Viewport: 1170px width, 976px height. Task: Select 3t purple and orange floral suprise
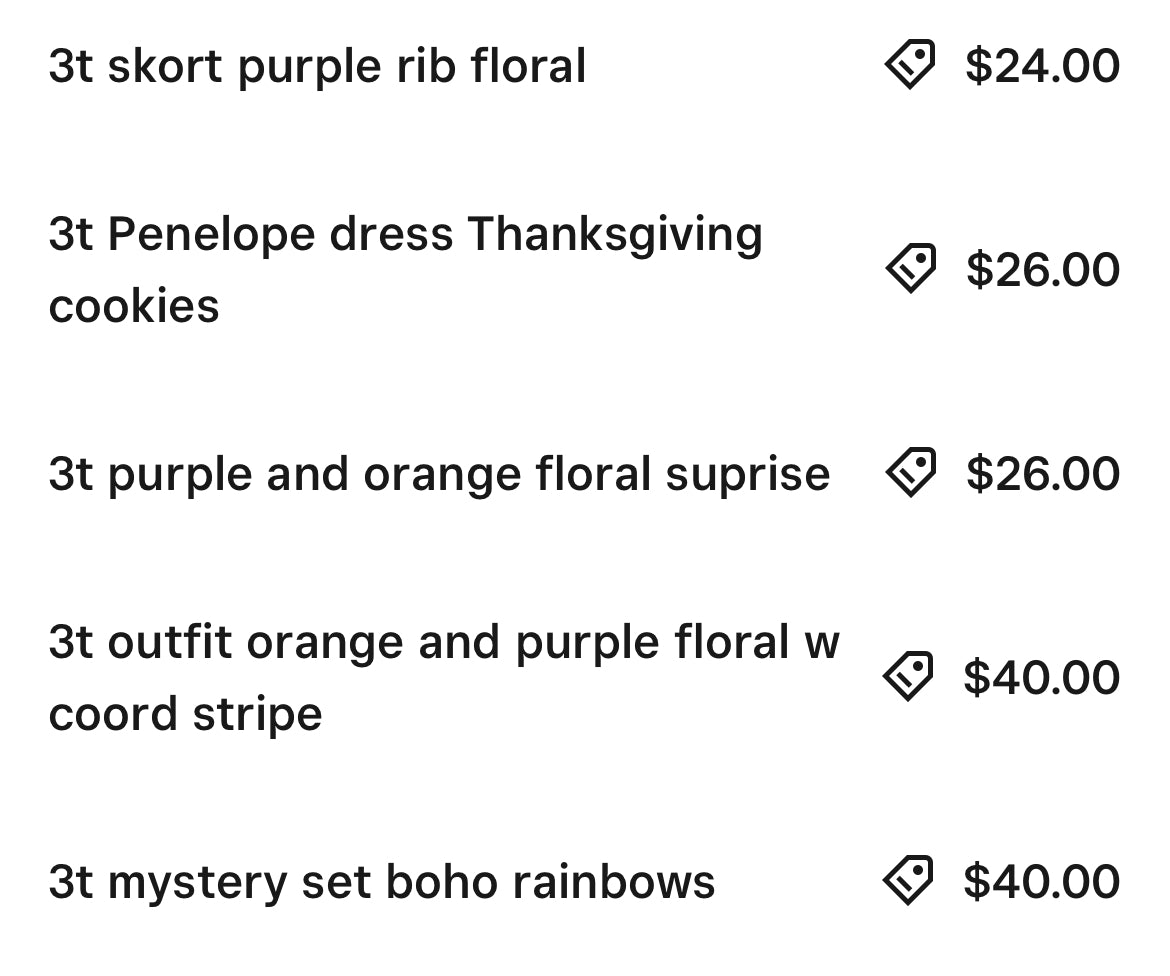point(439,474)
